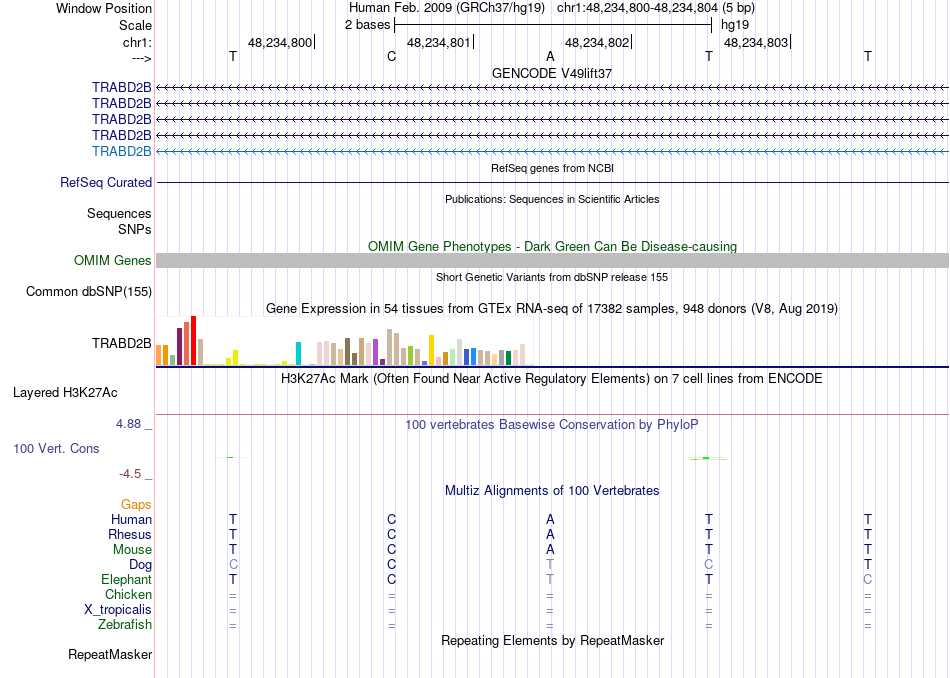The image size is (950, 678).
Task: Click TRABD2B label beside GTEx bar chart
Action: (122, 344)
